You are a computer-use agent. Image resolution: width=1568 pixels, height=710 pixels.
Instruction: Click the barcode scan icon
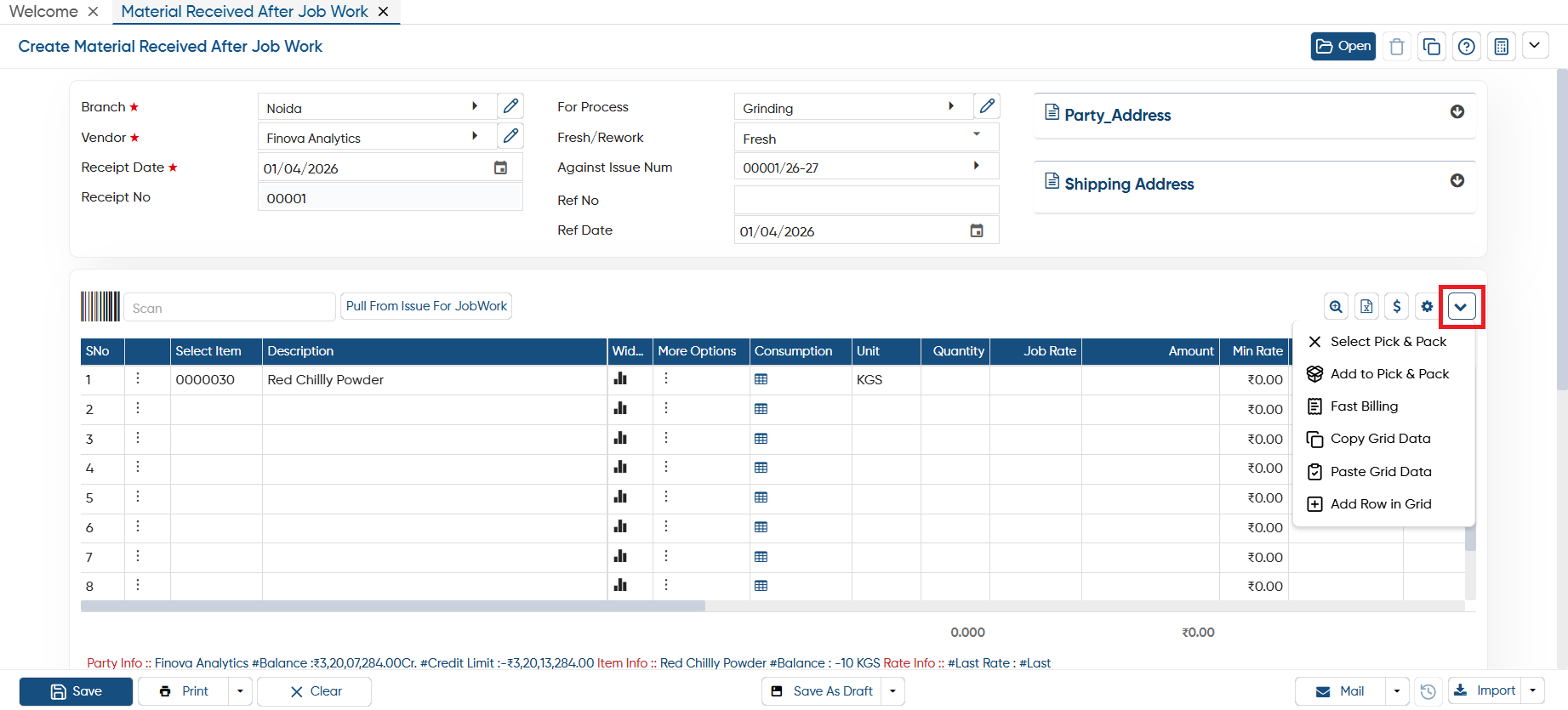(x=100, y=306)
